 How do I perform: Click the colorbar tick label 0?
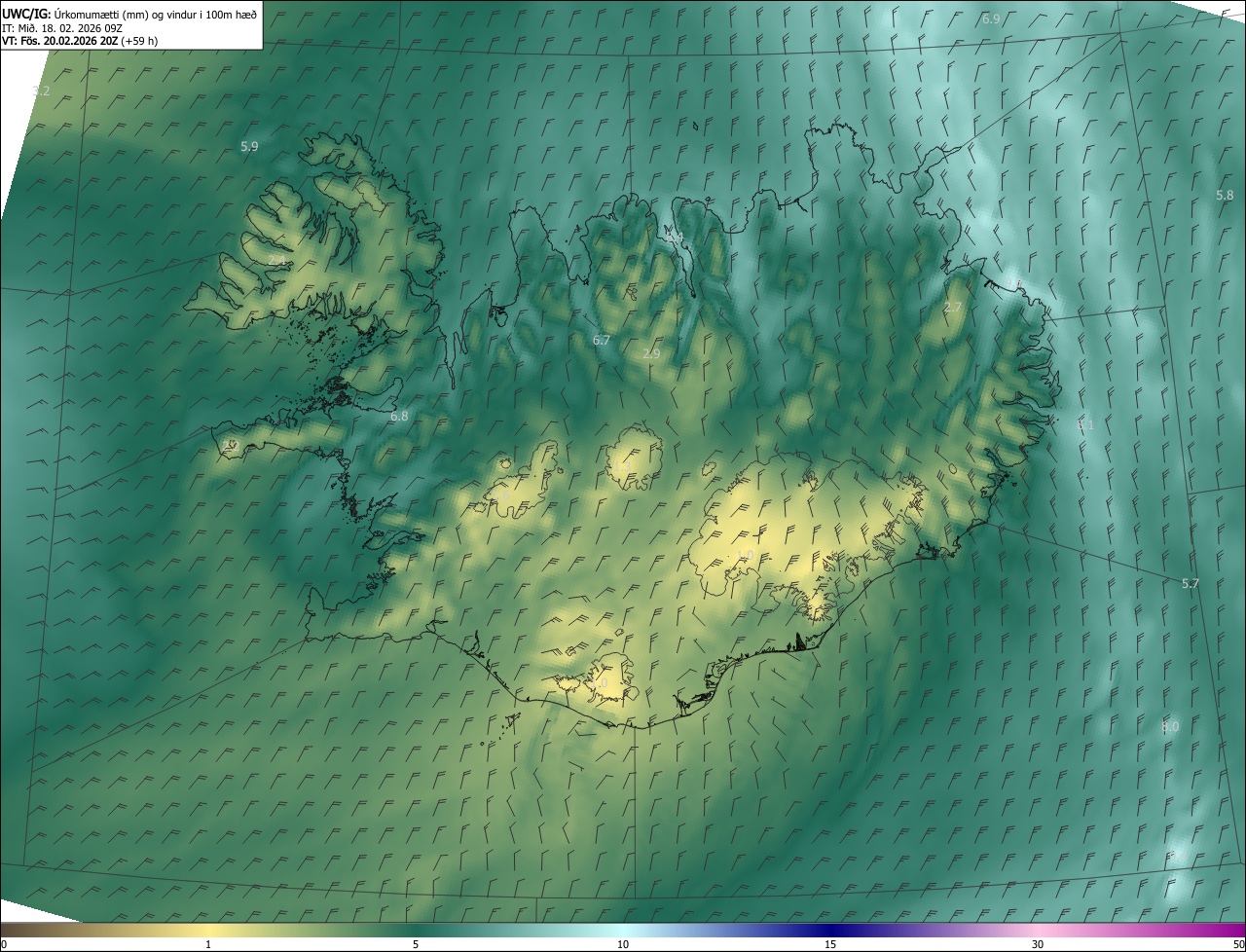click(x=4, y=944)
